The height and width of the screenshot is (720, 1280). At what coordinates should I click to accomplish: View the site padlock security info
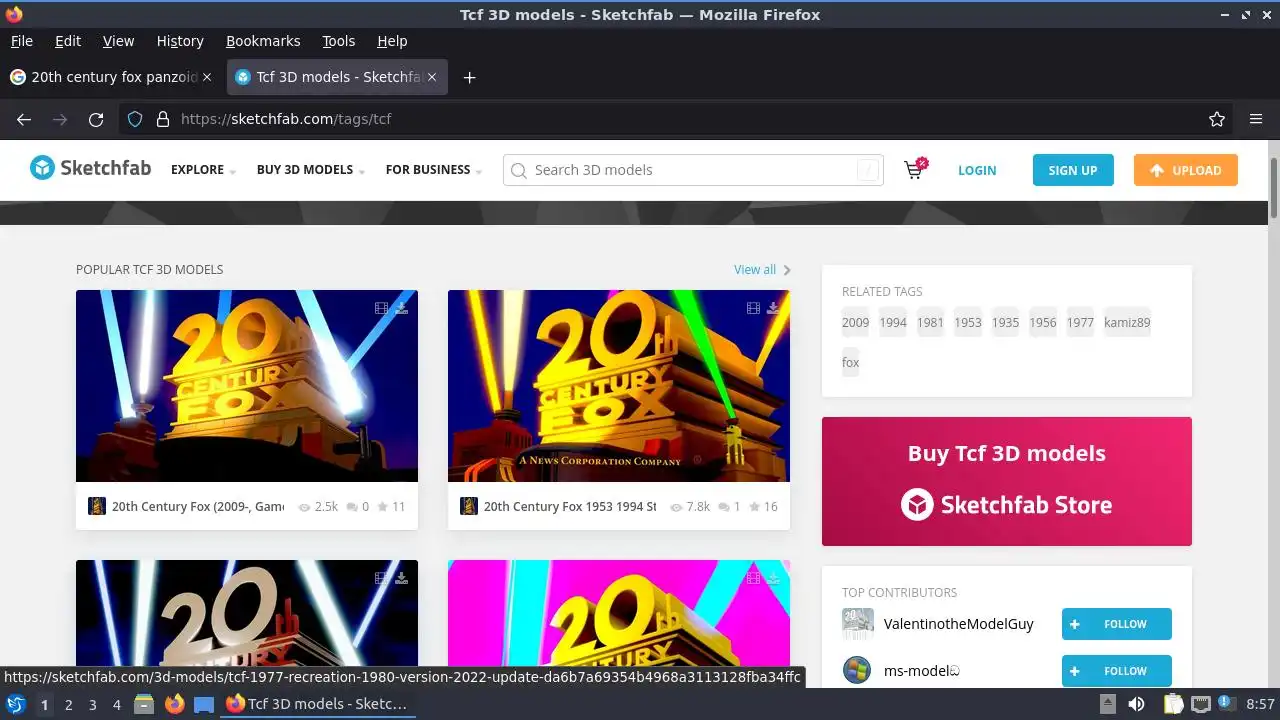tap(163, 119)
